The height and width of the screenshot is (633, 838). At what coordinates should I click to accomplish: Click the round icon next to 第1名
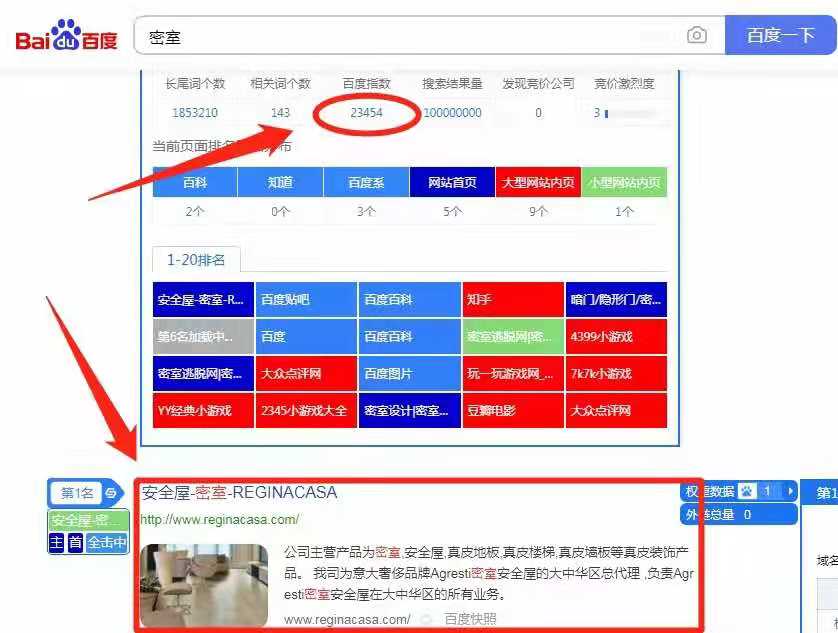111,492
